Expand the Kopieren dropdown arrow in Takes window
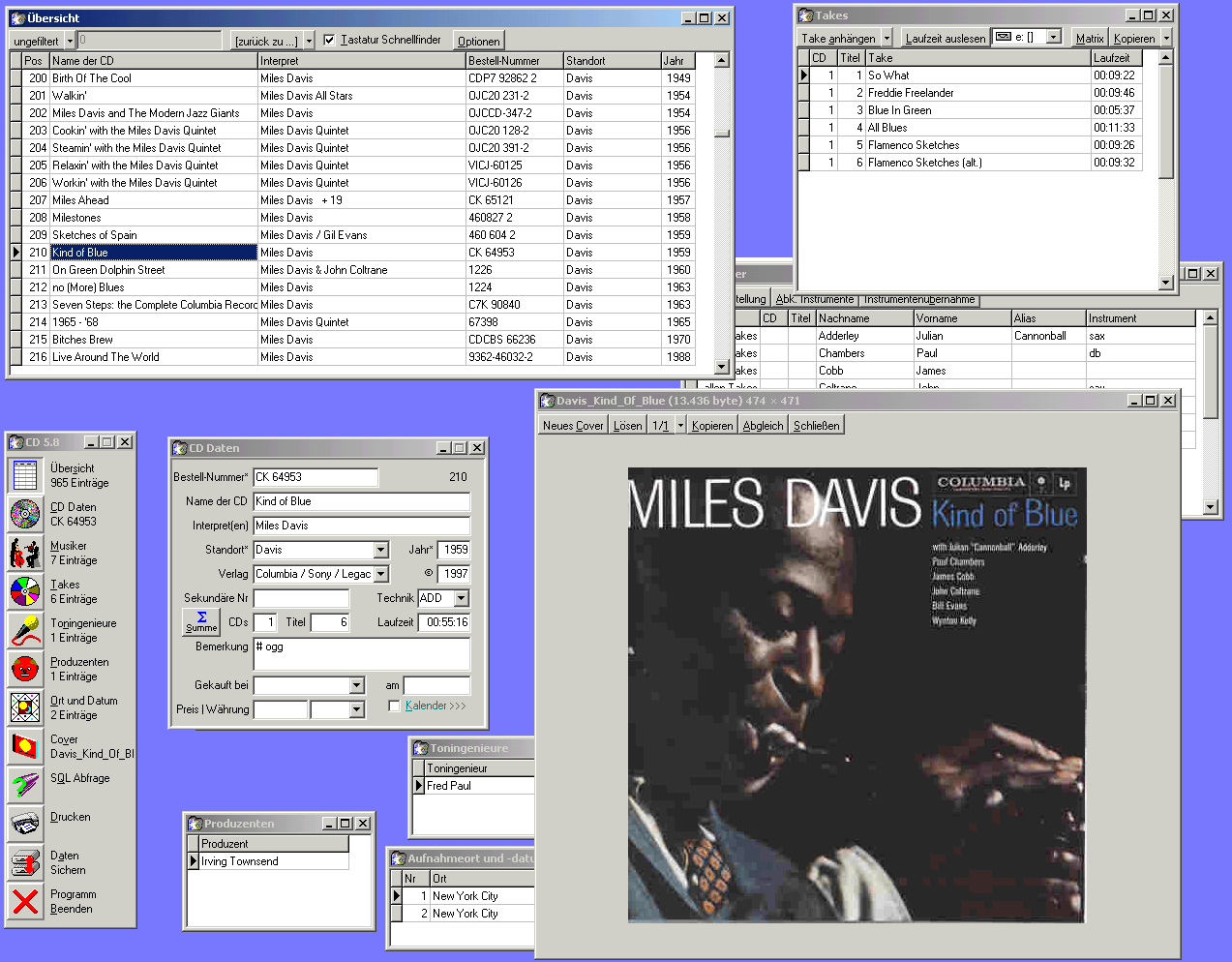1232x962 pixels. [1166, 38]
